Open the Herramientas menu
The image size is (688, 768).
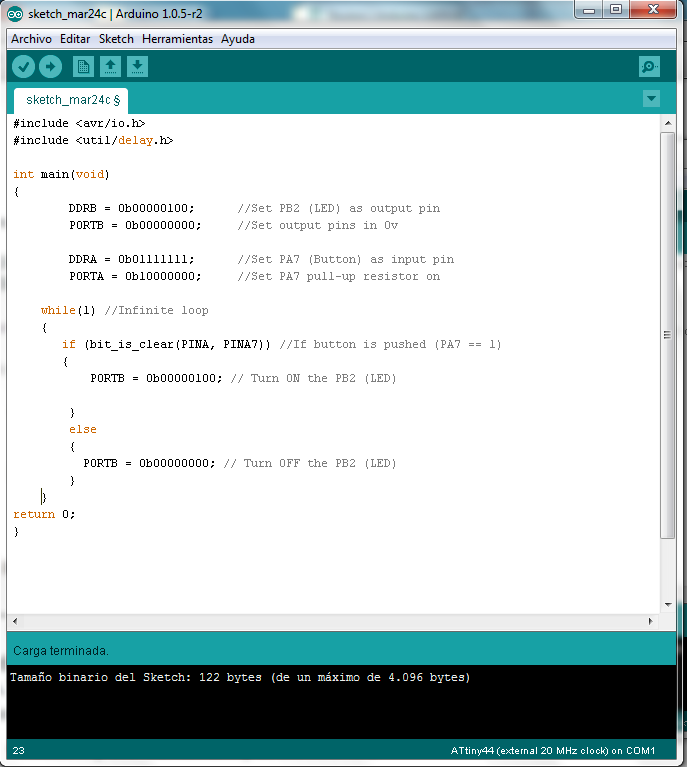[177, 39]
